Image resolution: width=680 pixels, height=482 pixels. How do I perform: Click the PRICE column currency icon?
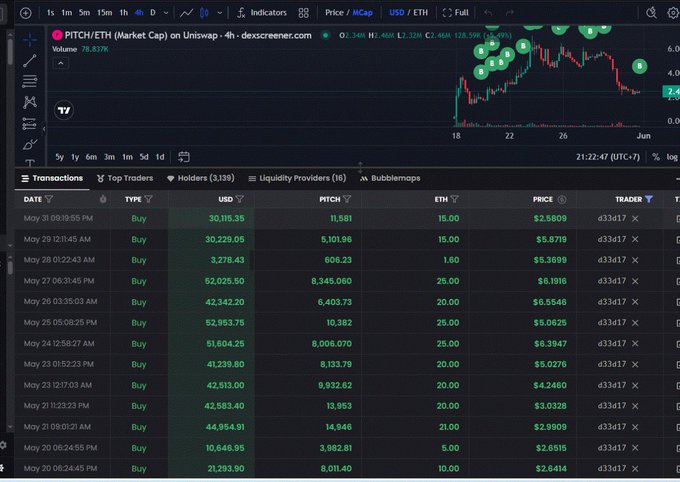(562, 200)
